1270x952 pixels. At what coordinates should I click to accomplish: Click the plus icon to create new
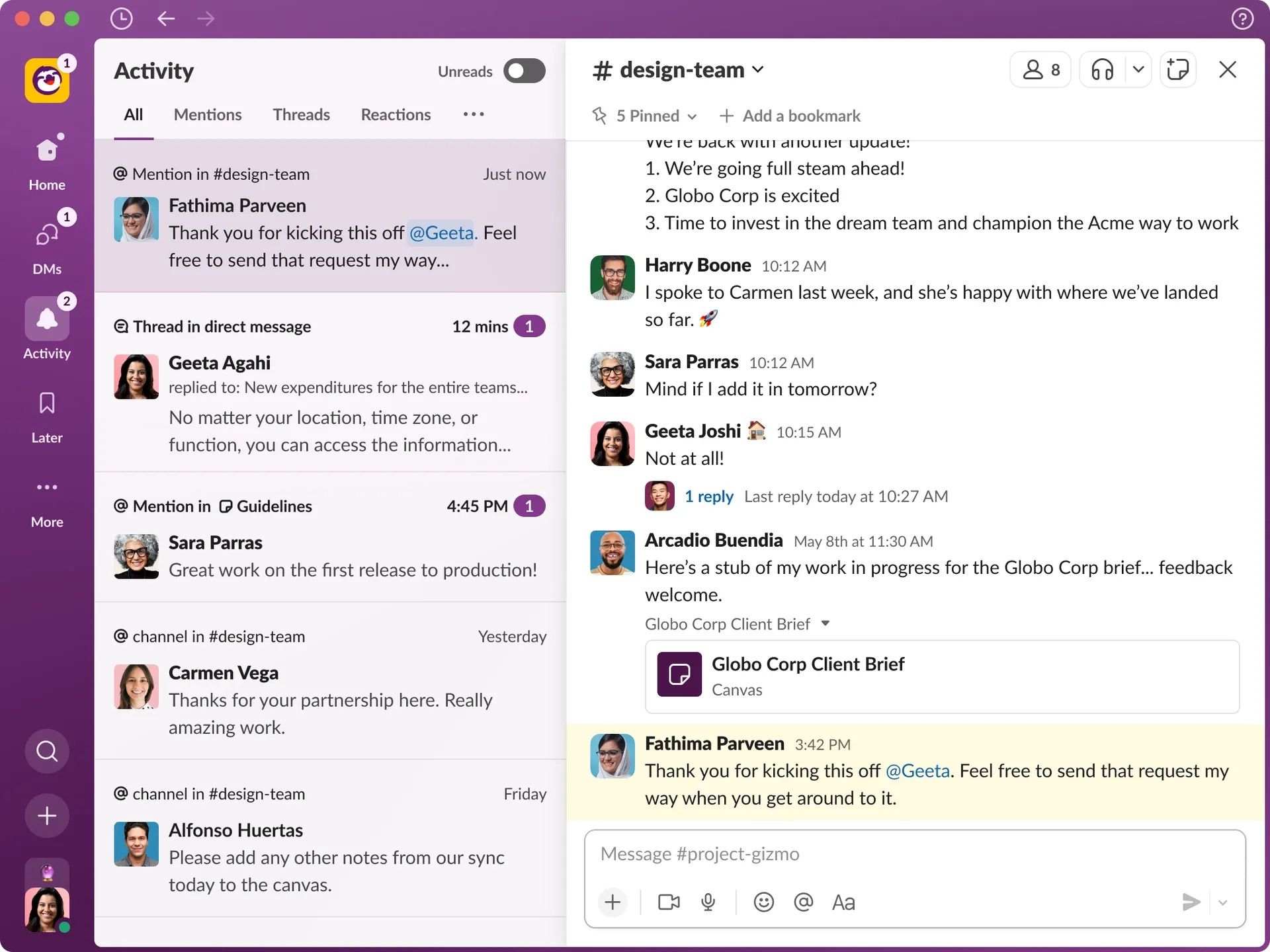point(46,815)
